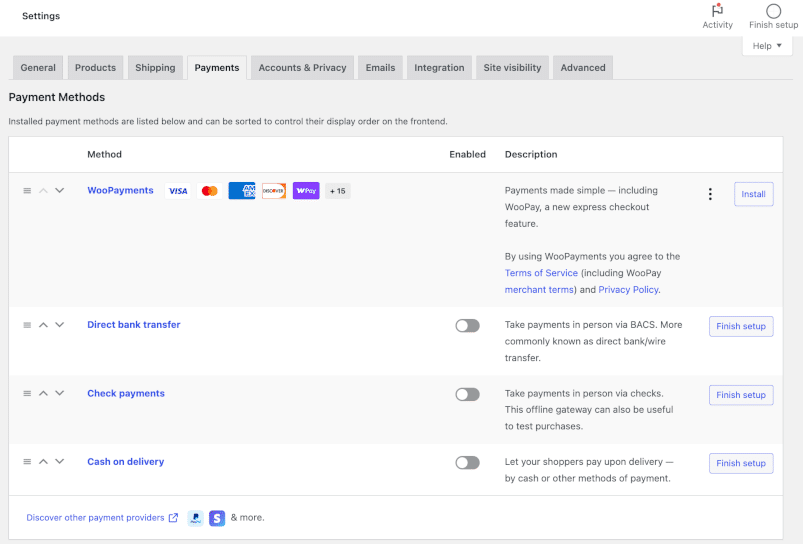
Task: Open the Advanced tab
Action: (583, 68)
